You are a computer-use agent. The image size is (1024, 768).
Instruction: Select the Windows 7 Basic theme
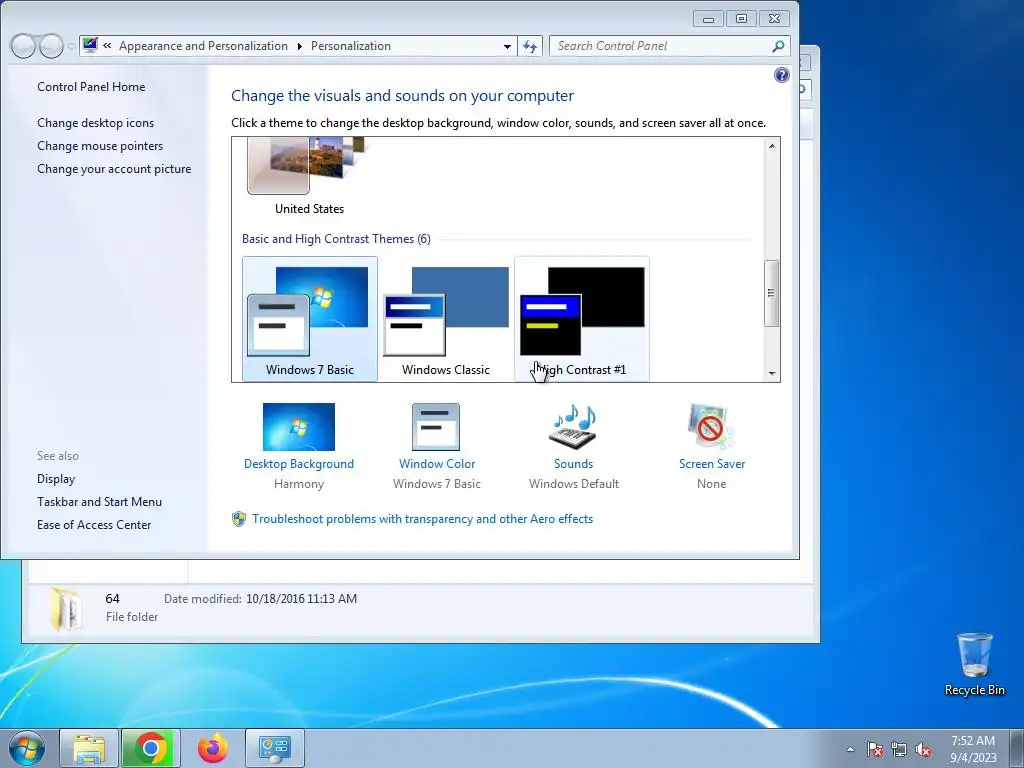[310, 319]
